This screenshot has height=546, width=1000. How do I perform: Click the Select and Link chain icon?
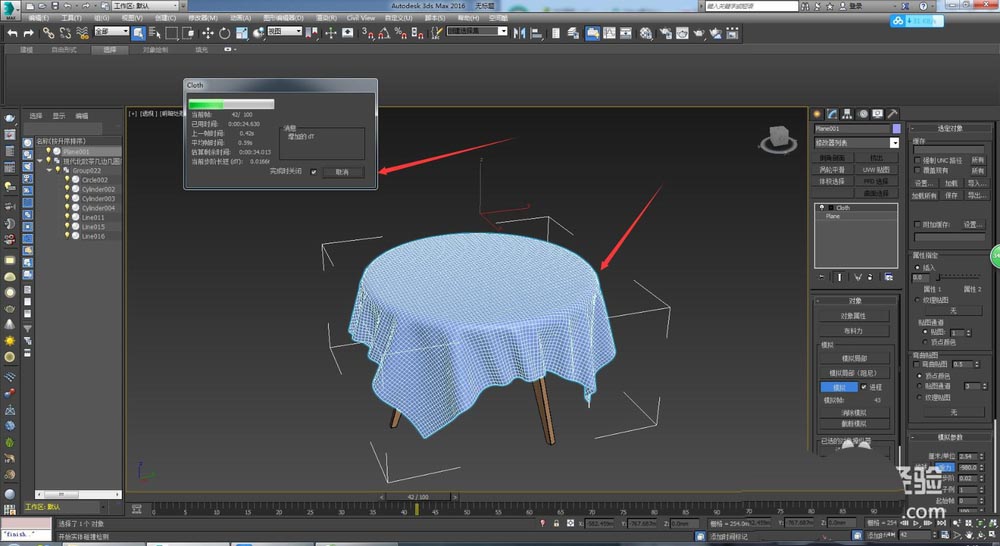click(x=48, y=33)
